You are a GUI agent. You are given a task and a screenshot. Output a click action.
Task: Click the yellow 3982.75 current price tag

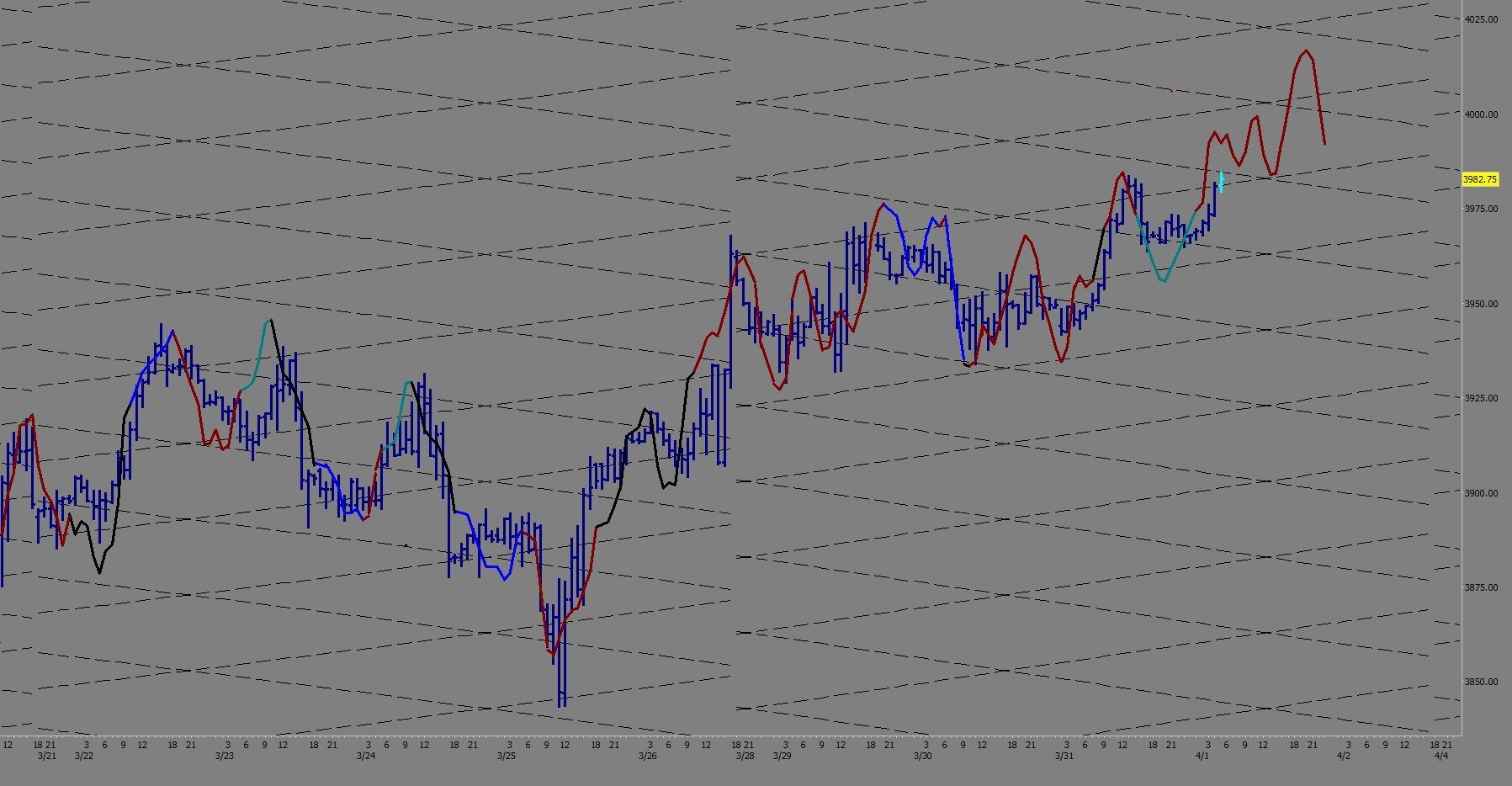pos(1480,179)
